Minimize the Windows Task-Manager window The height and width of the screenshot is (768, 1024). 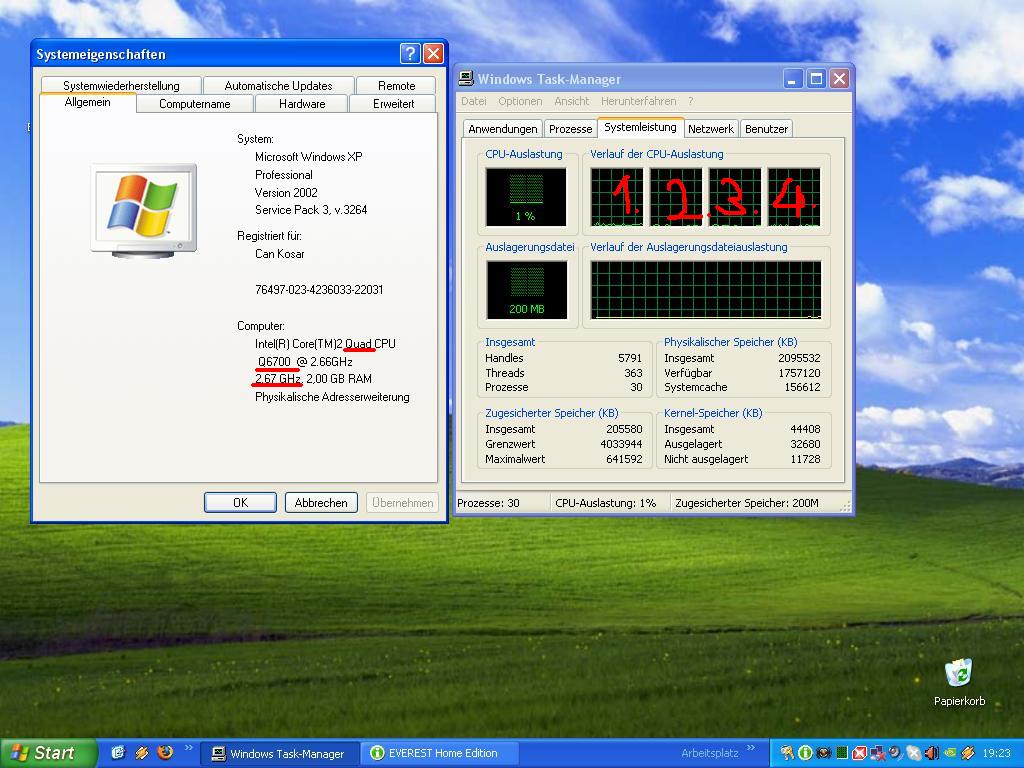[x=792, y=79]
